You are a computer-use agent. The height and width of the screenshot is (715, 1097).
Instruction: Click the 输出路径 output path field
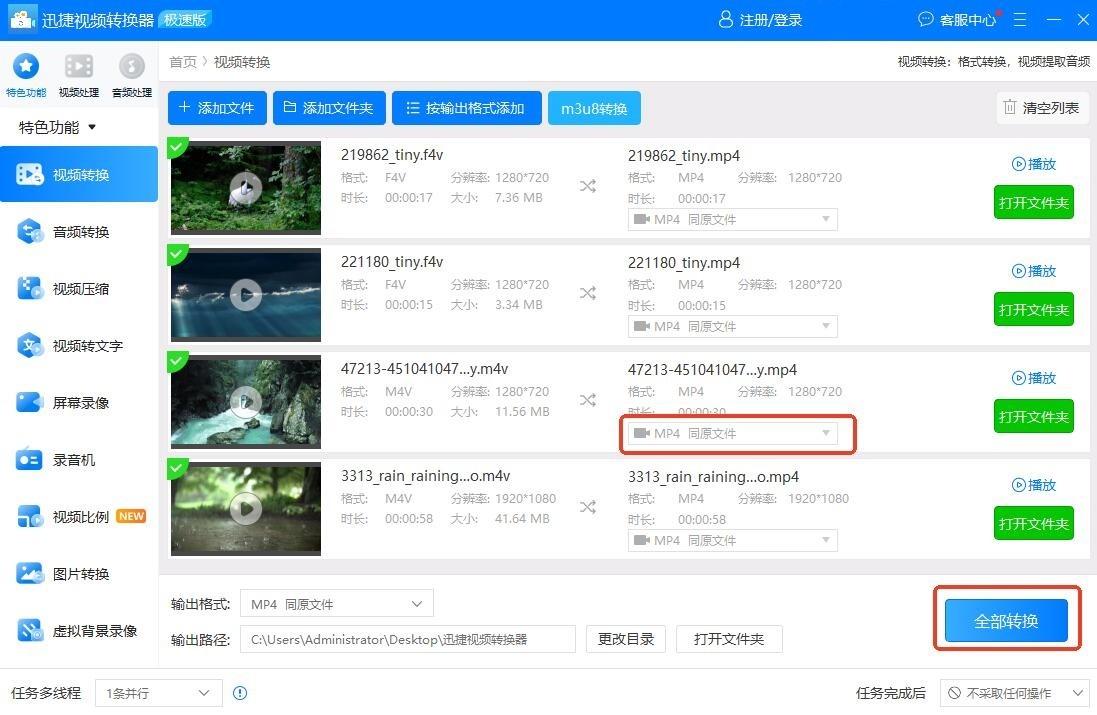click(x=407, y=639)
